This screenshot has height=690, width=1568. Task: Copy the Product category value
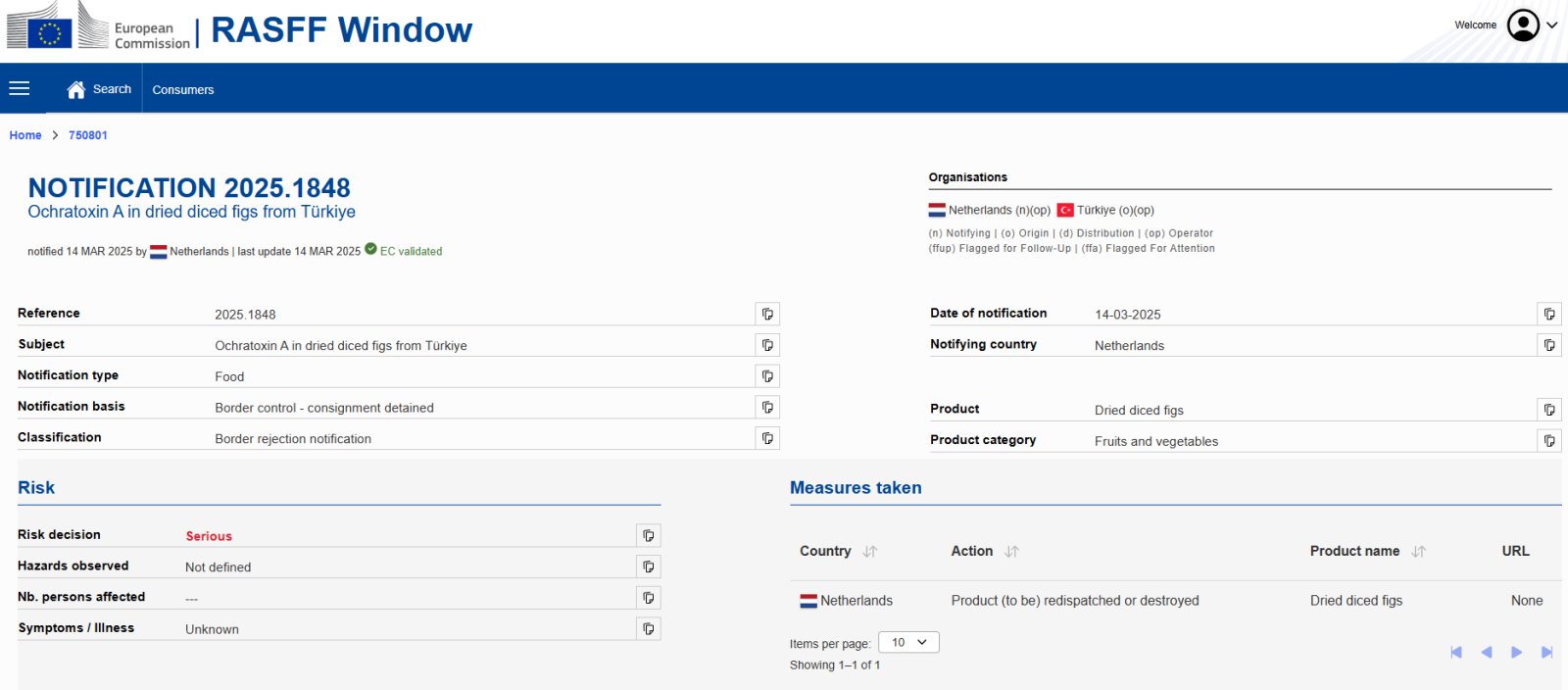(x=1549, y=441)
